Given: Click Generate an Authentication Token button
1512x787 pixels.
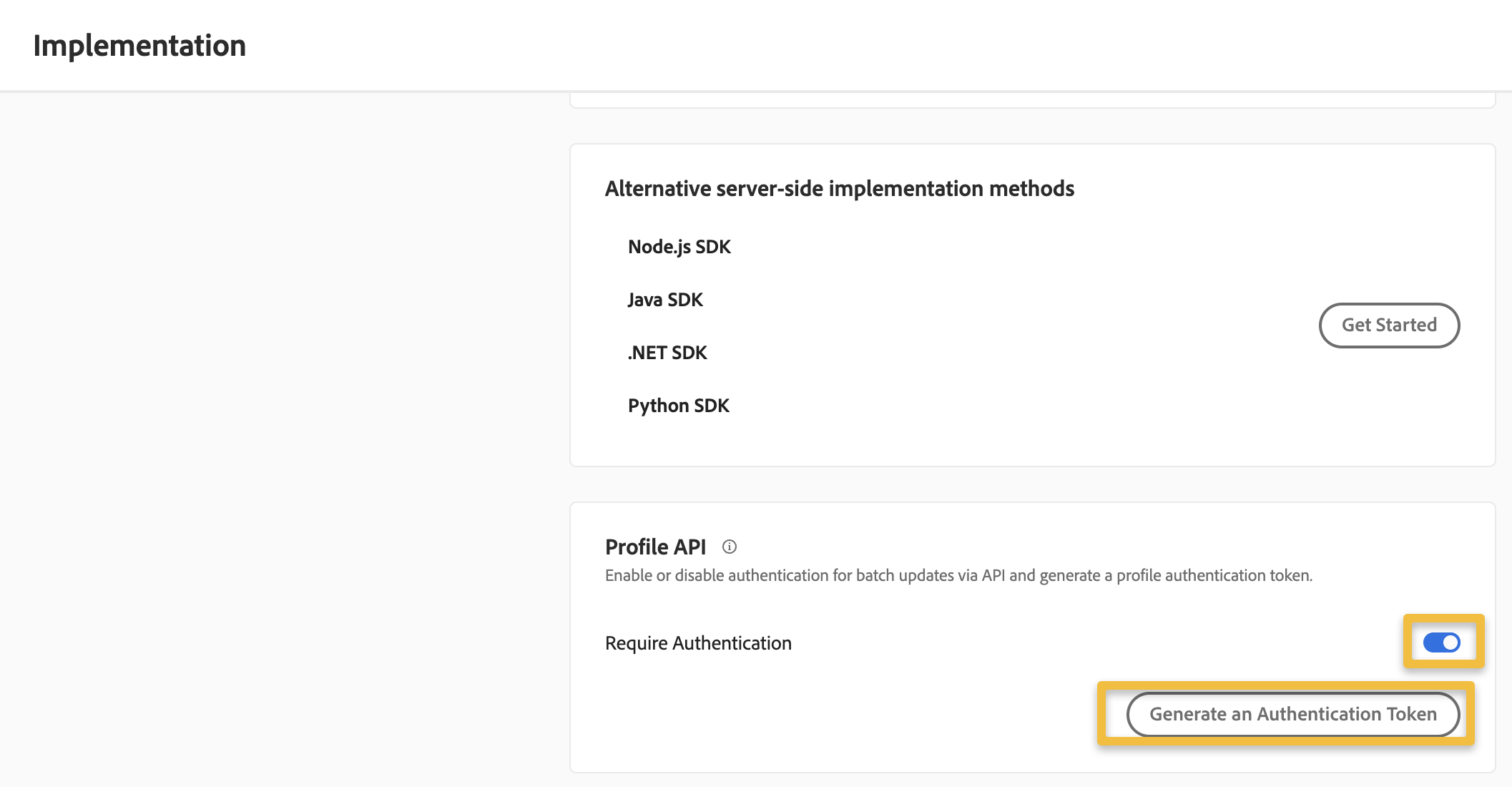Looking at the screenshot, I should click(1292, 714).
